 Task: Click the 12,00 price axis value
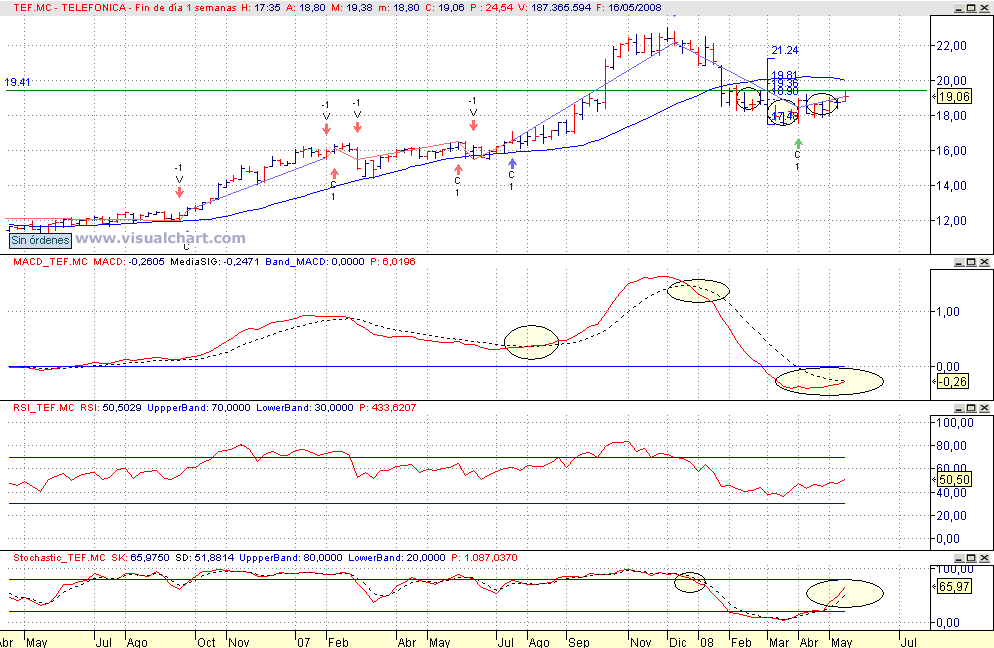tap(952, 221)
